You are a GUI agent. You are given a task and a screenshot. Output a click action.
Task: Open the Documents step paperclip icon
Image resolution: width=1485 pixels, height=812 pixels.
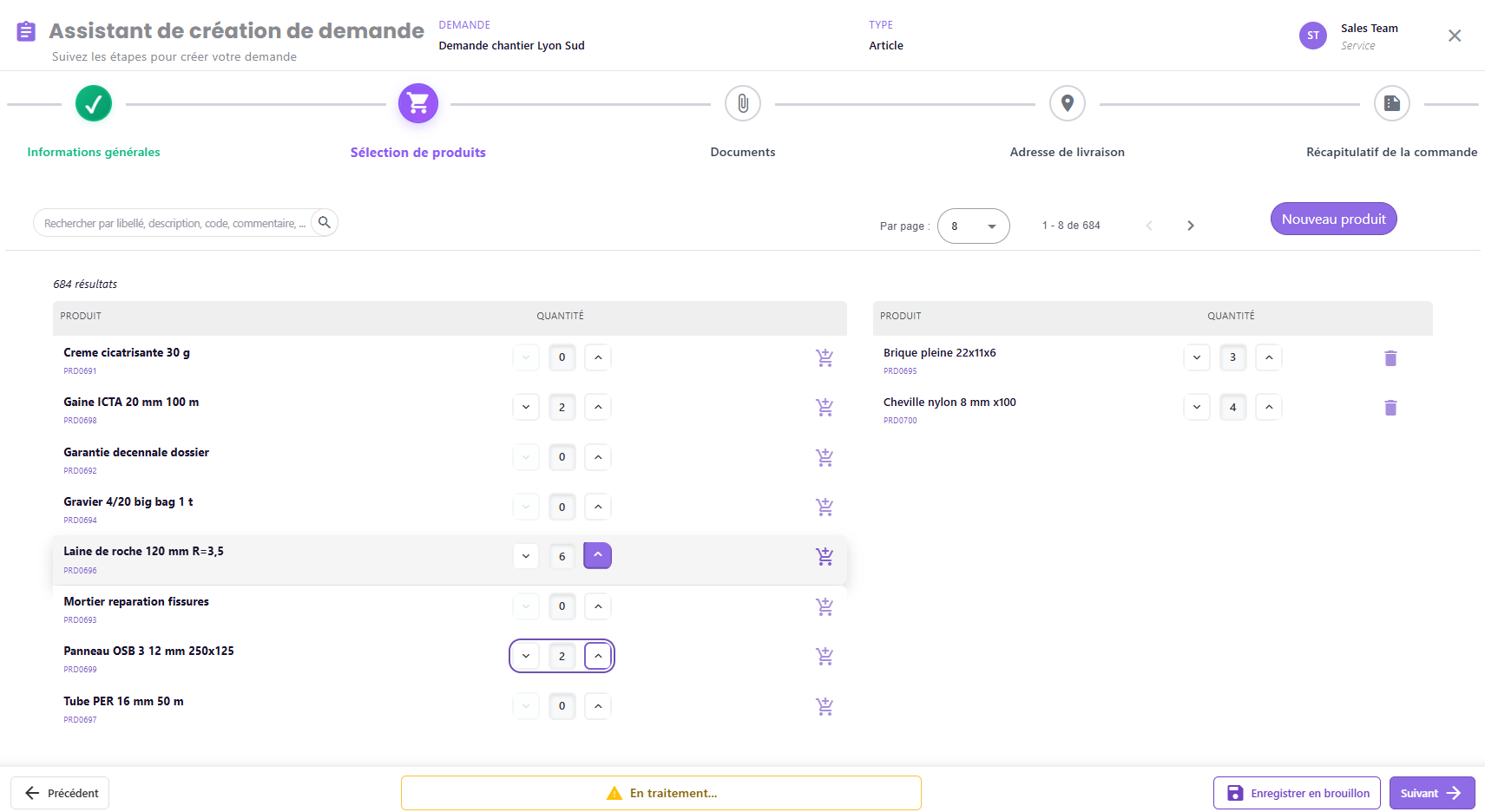743,104
